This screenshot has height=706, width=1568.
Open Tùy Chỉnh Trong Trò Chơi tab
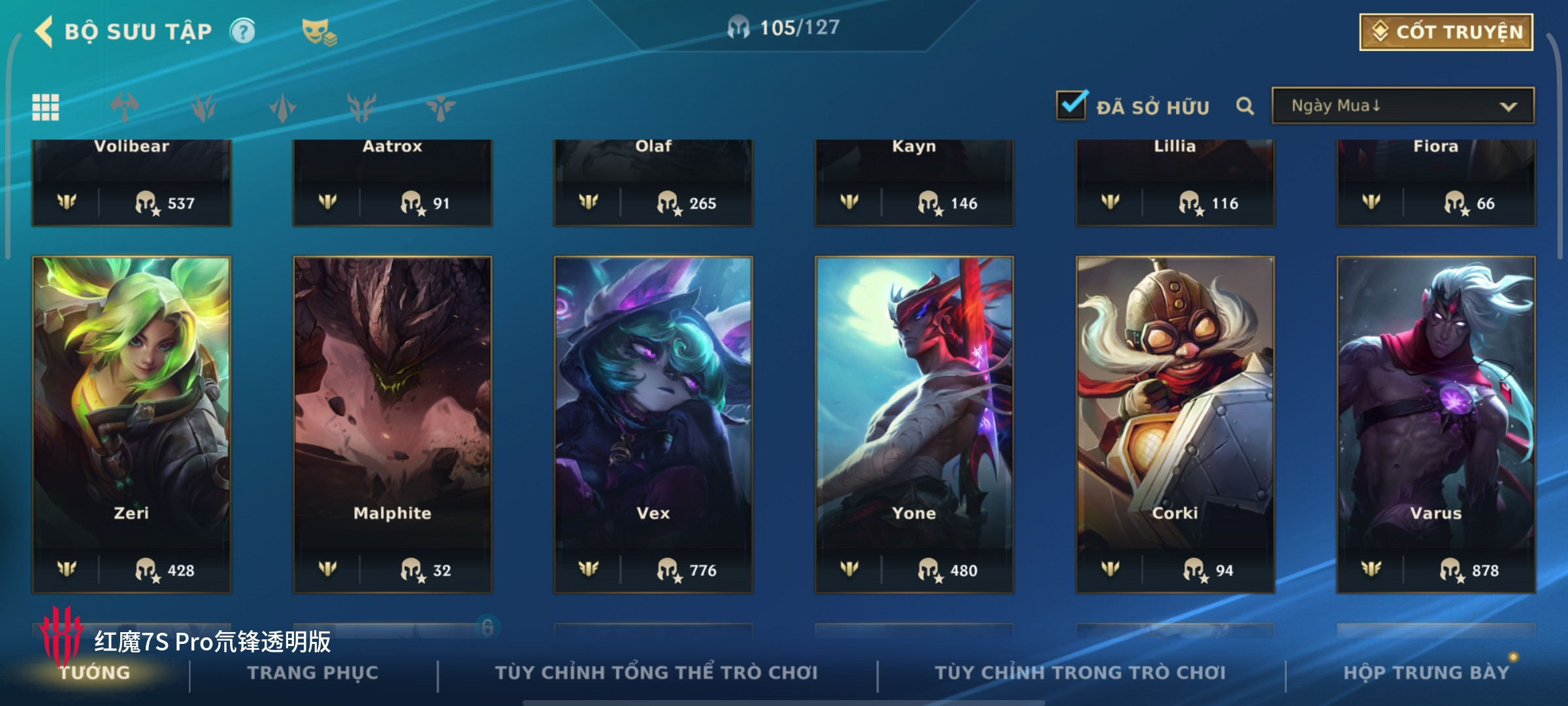pyautogui.click(x=1080, y=672)
